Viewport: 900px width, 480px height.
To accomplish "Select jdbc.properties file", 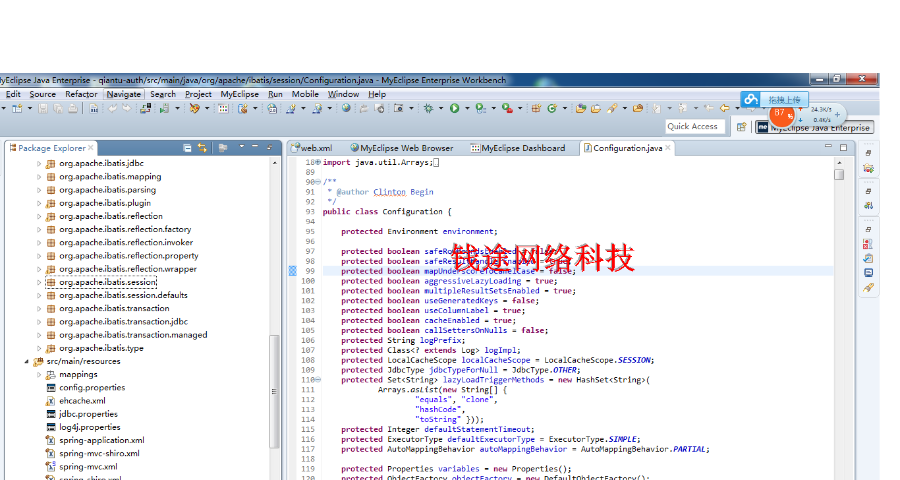I will coord(88,414).
